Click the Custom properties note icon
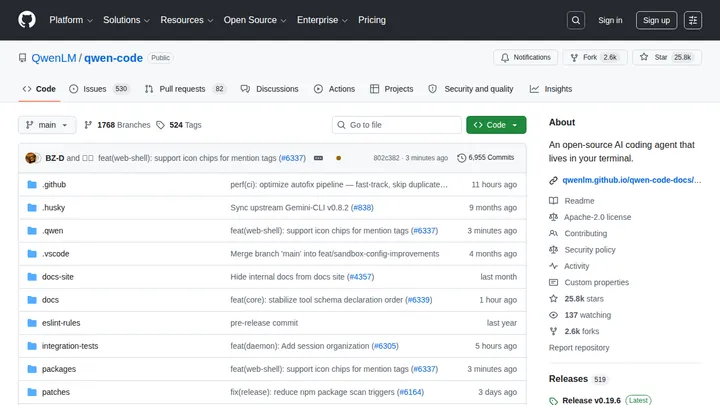720x405 pixels. coord(553,282)
